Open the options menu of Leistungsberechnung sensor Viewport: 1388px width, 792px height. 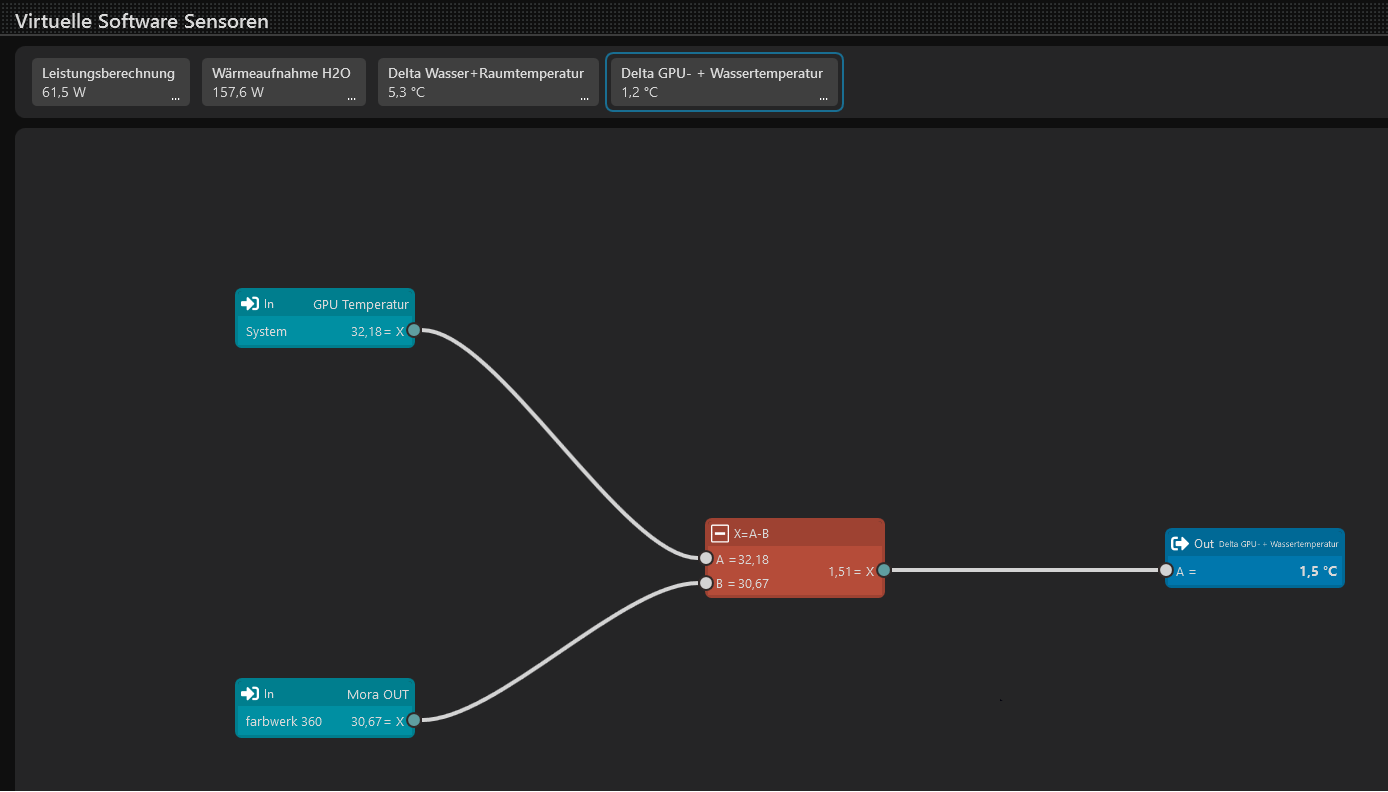(176, 97)
